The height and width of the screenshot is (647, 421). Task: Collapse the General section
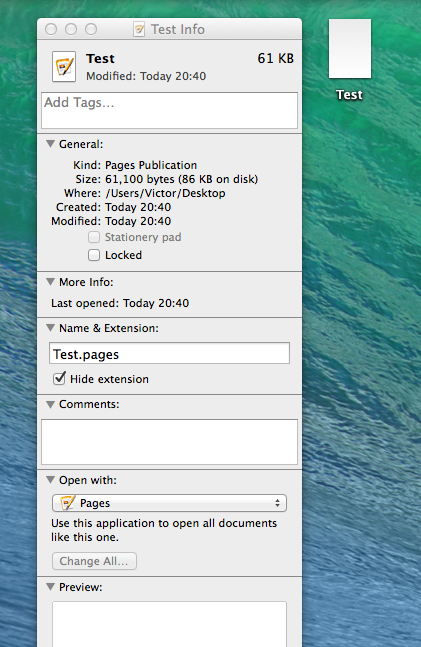[x=50, y=144]
